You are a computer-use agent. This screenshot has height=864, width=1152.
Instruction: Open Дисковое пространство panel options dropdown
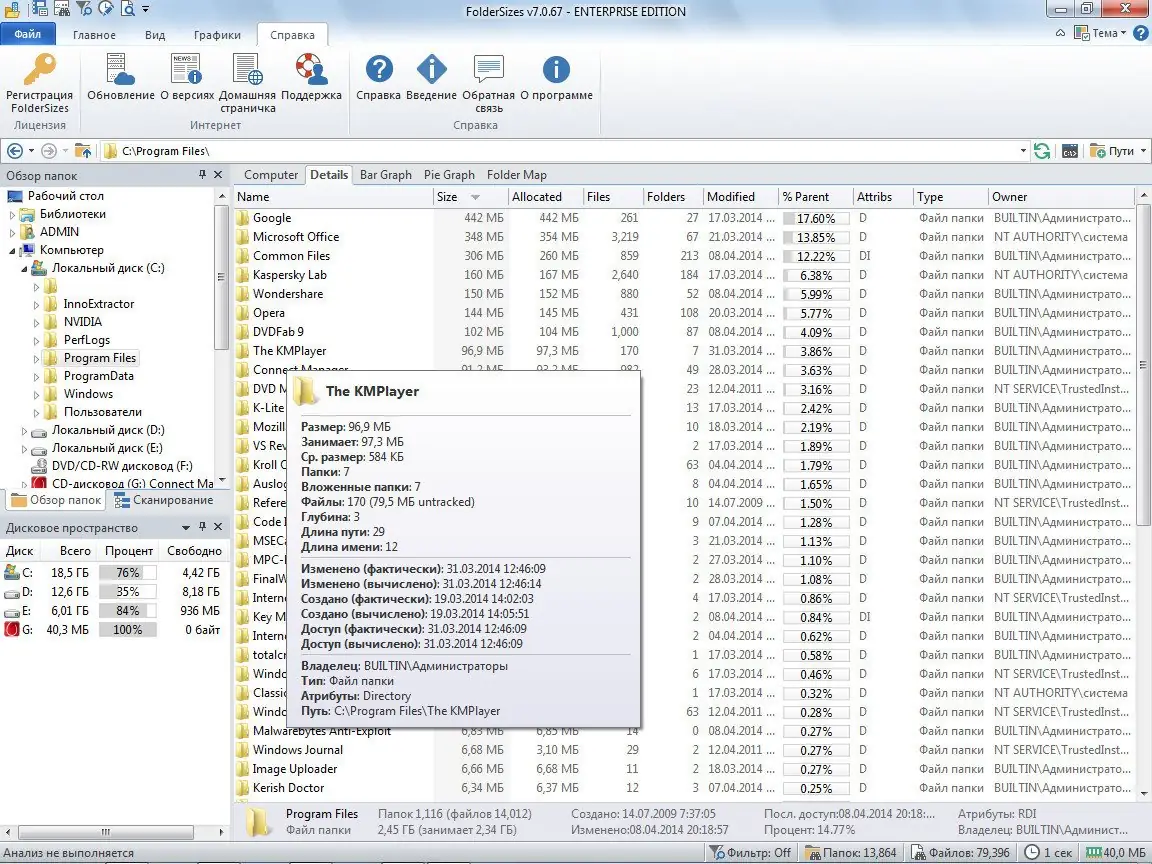(186, 528)
